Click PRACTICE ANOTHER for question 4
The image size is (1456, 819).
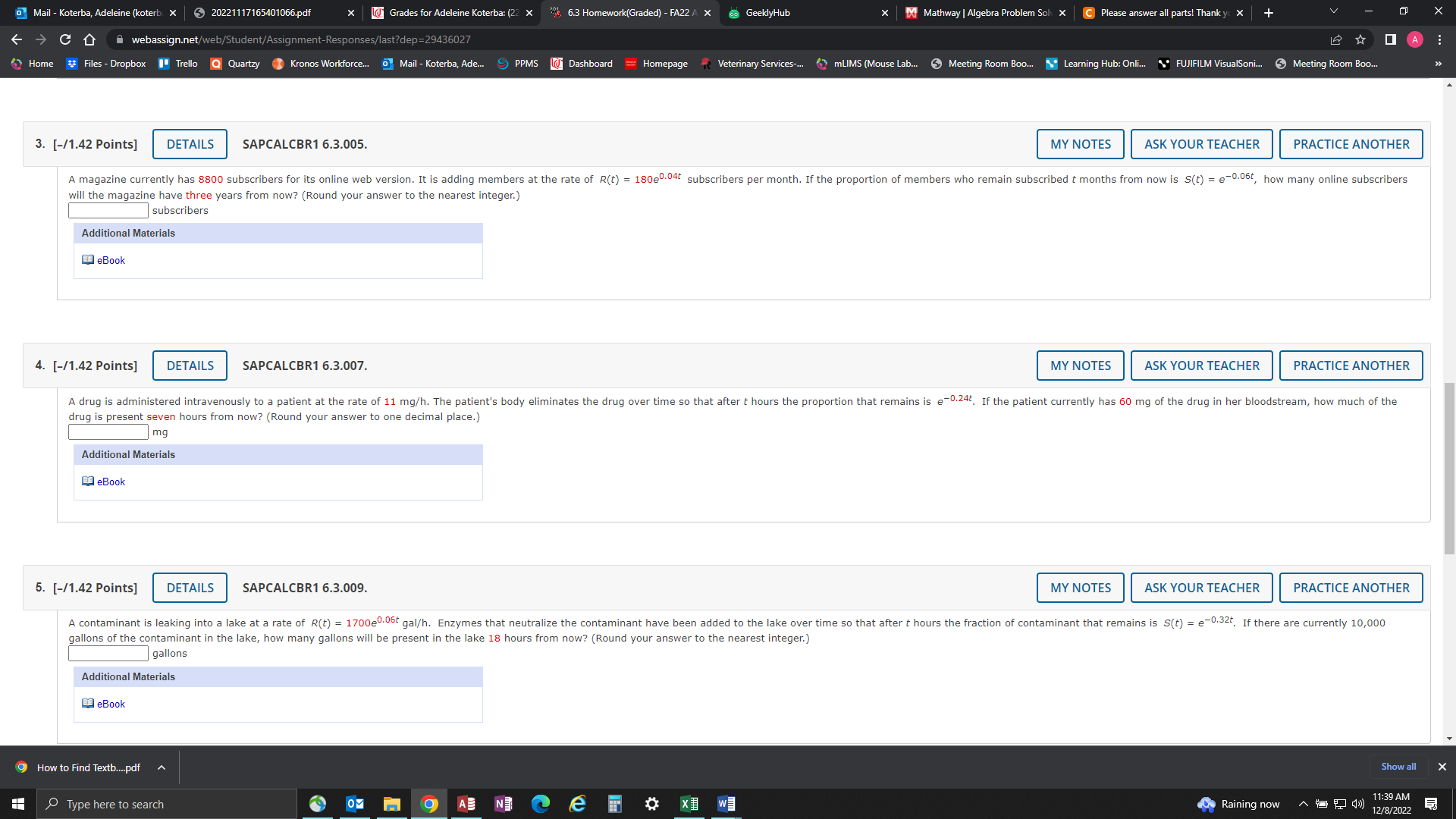(1351, 366)
